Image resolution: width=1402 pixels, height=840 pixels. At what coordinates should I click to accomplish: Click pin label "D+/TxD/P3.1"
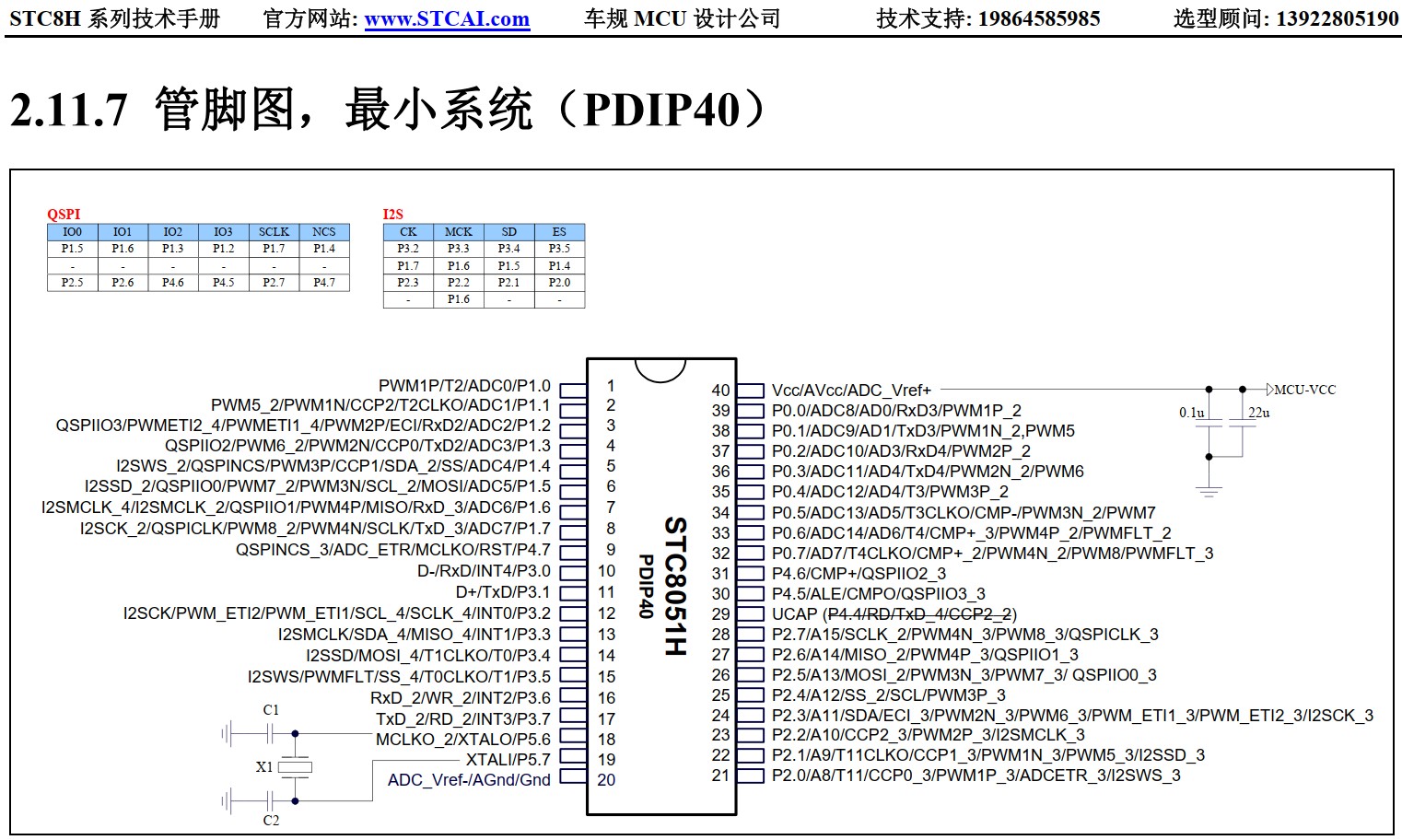pos(503,592)
